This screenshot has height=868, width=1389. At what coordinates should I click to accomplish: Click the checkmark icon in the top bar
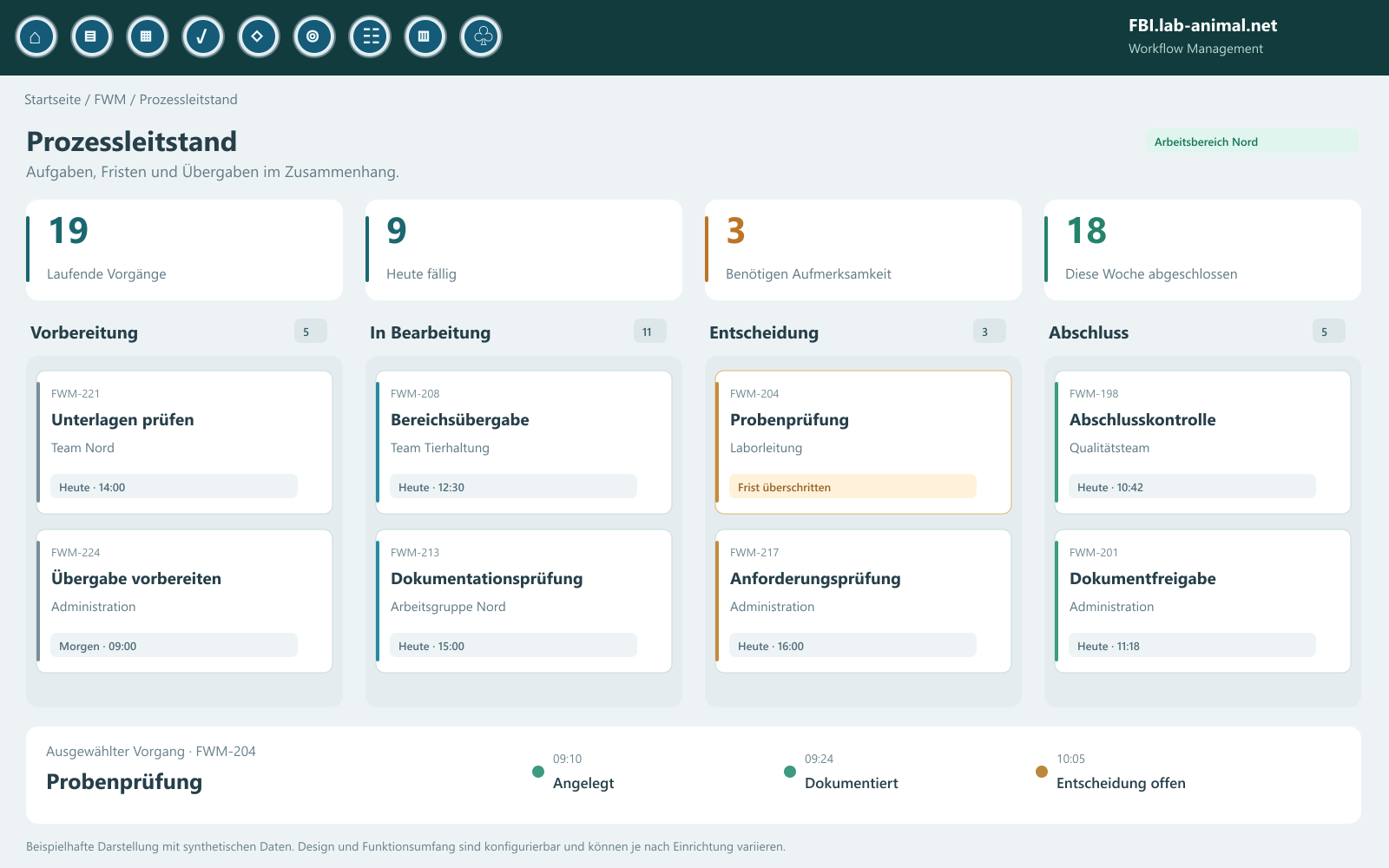(x=202, y=36)
